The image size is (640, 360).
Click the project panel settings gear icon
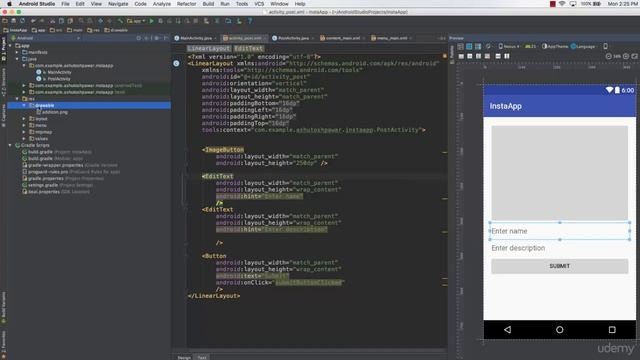click(156, 38)
